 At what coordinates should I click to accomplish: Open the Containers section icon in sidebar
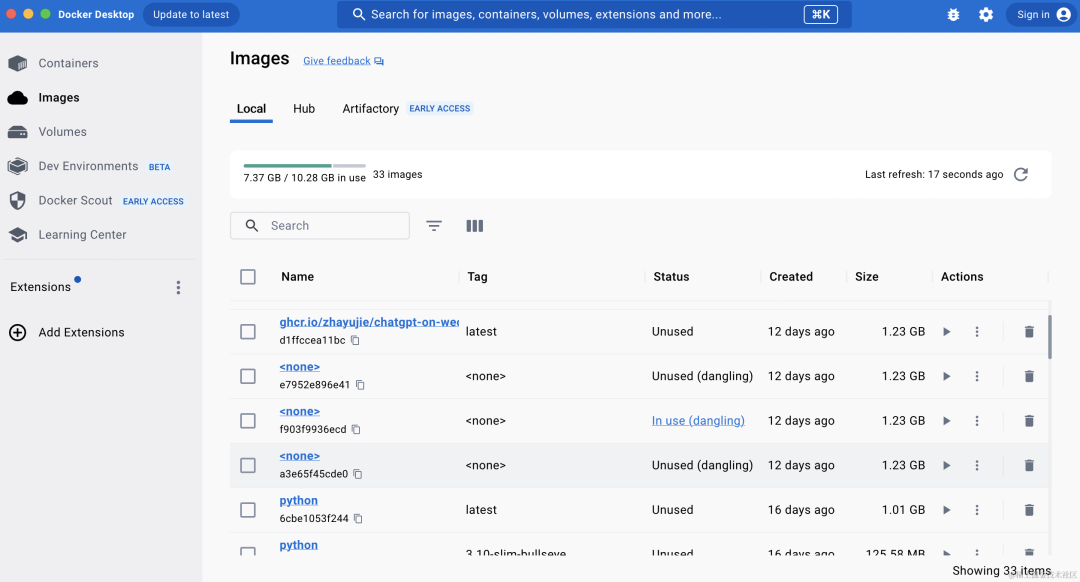point(18,63)
